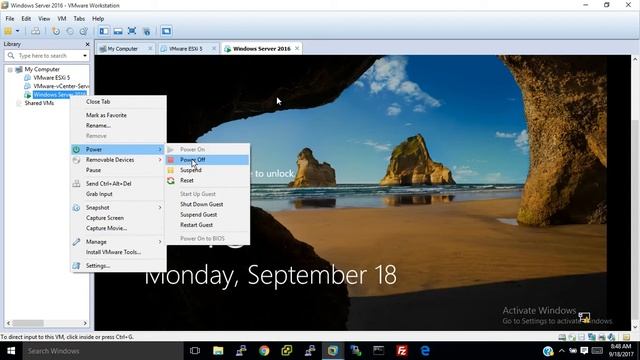Viewport: 640px width, 360px height.
Task: Click the console view toolbar icon
Action: [166, 31]
